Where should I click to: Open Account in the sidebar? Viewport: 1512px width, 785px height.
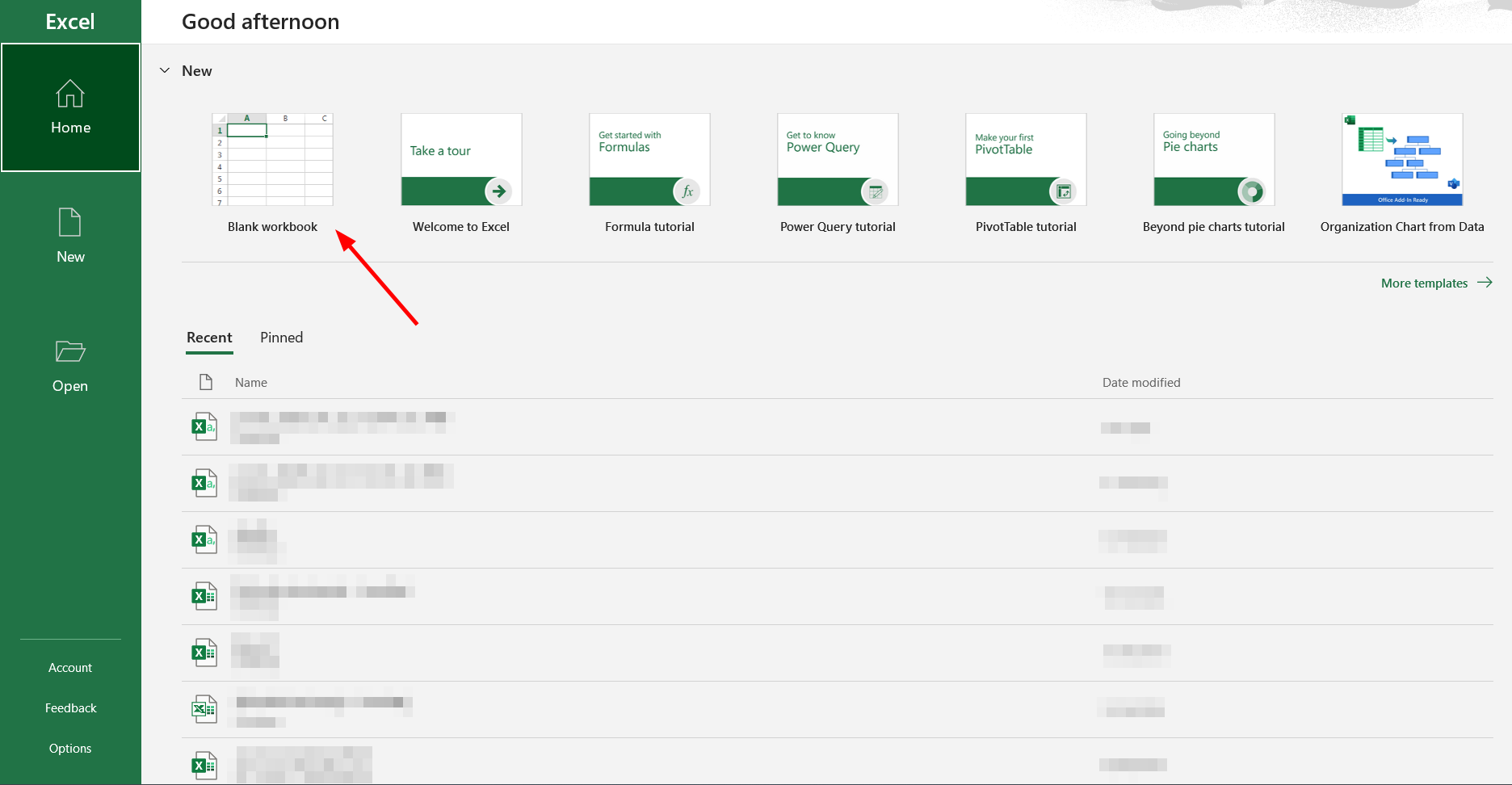(70, 668)
